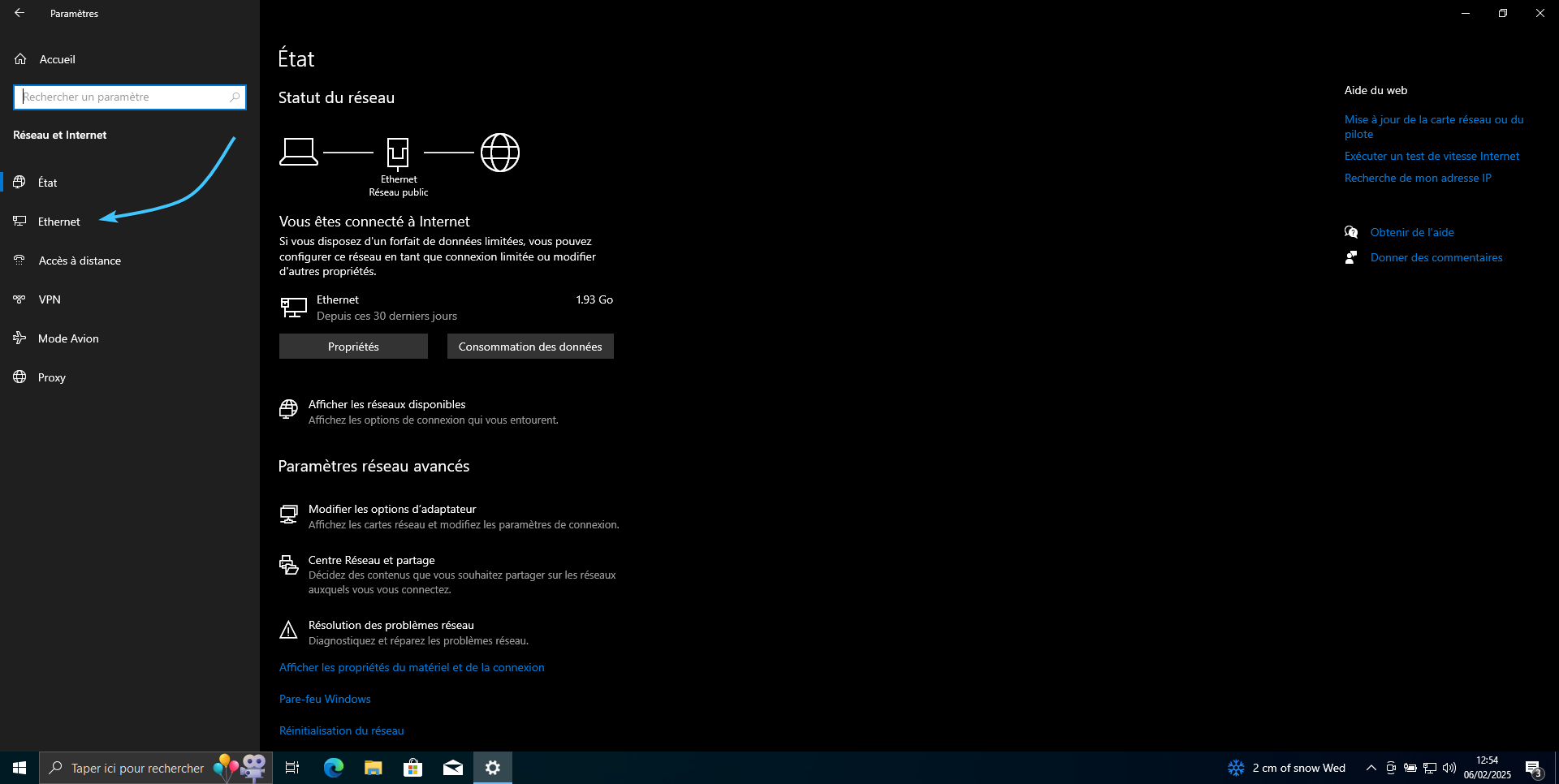
Task: Go to Accueil home page
Action: (x=57, y=59)
